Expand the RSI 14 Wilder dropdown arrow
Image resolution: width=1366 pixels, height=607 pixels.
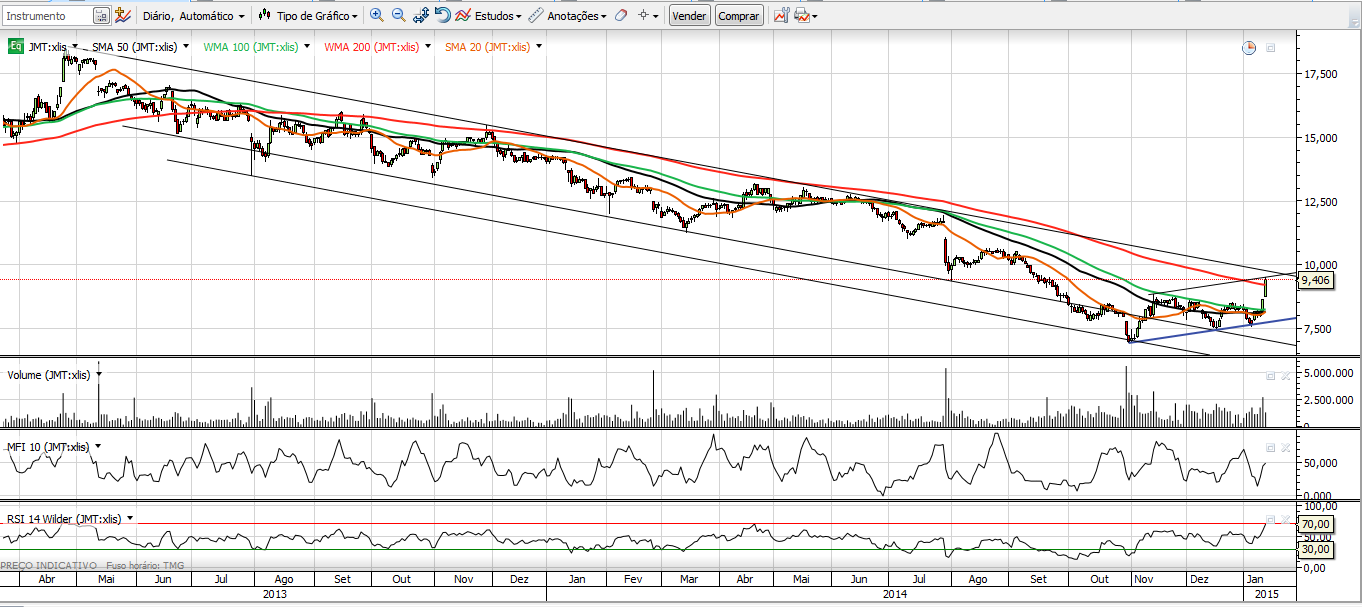tap(130, 518)
